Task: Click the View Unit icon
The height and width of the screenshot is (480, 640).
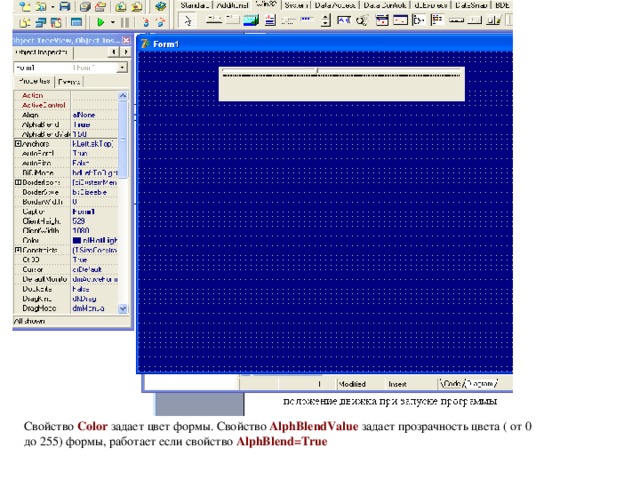Action: (x=25, y=22)
